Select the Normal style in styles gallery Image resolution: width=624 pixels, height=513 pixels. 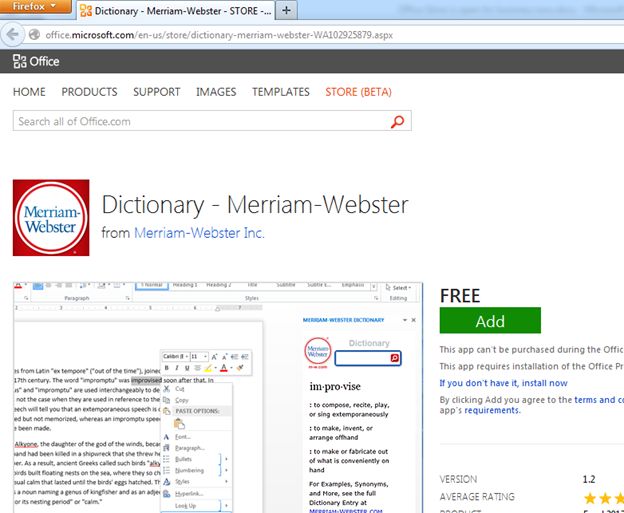pos(152,286)
